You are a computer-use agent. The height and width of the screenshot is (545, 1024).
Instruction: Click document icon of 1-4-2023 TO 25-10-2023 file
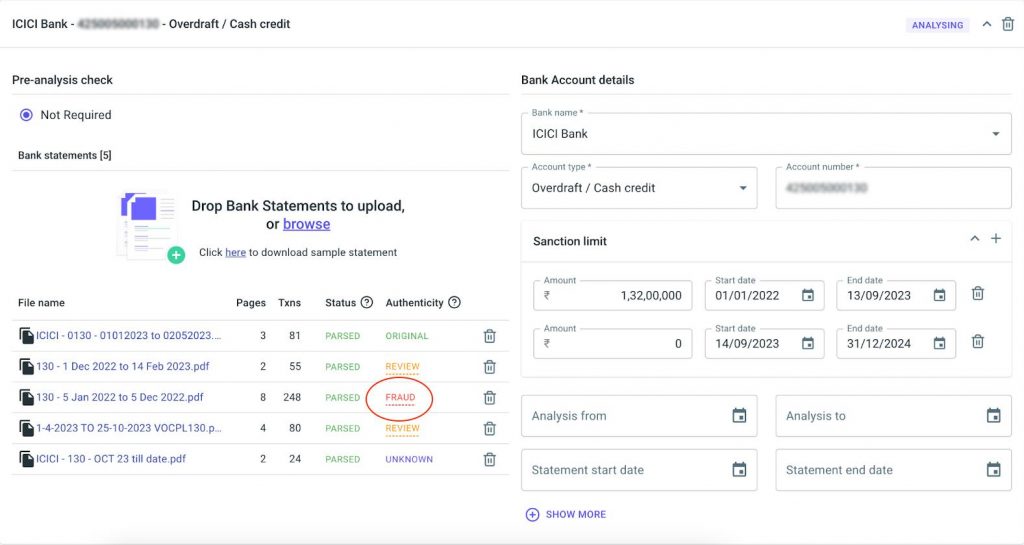[26, 429]
